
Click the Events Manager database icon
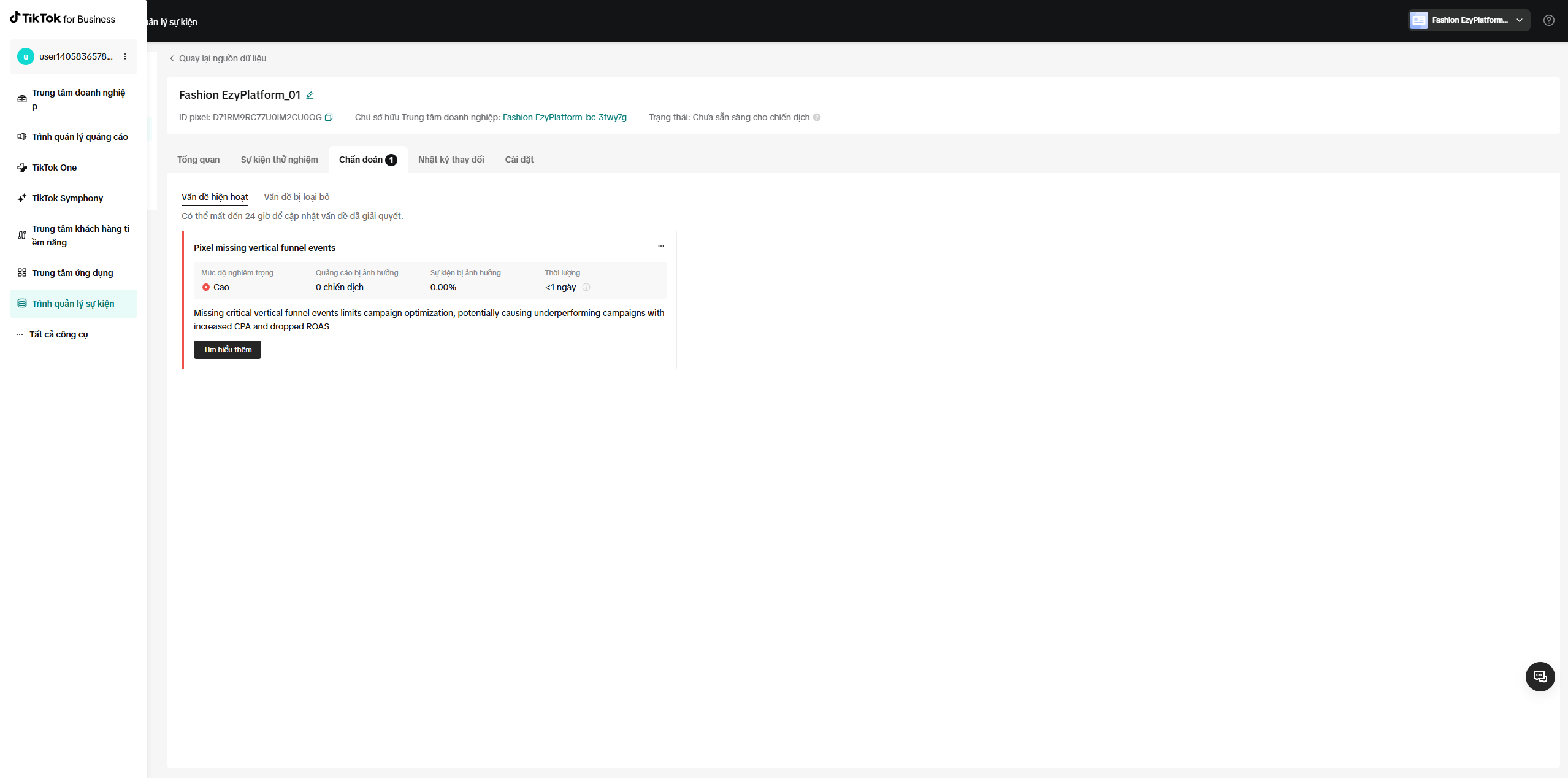pos(22,304)
